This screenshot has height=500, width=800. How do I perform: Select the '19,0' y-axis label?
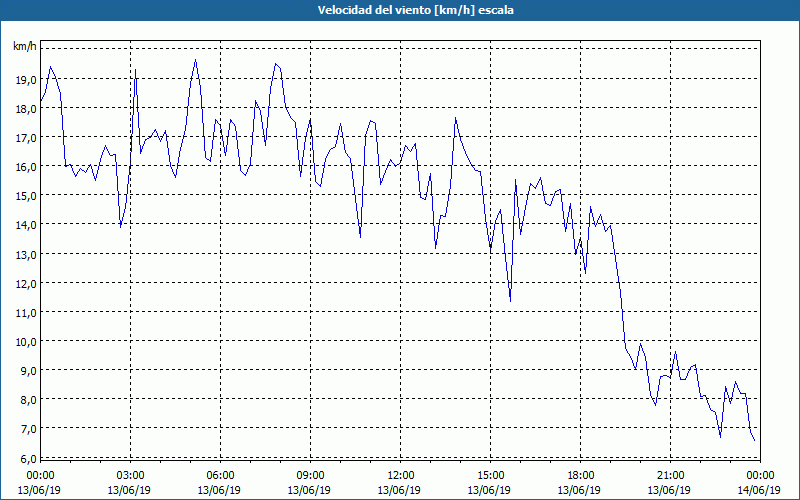coord(26,80)
